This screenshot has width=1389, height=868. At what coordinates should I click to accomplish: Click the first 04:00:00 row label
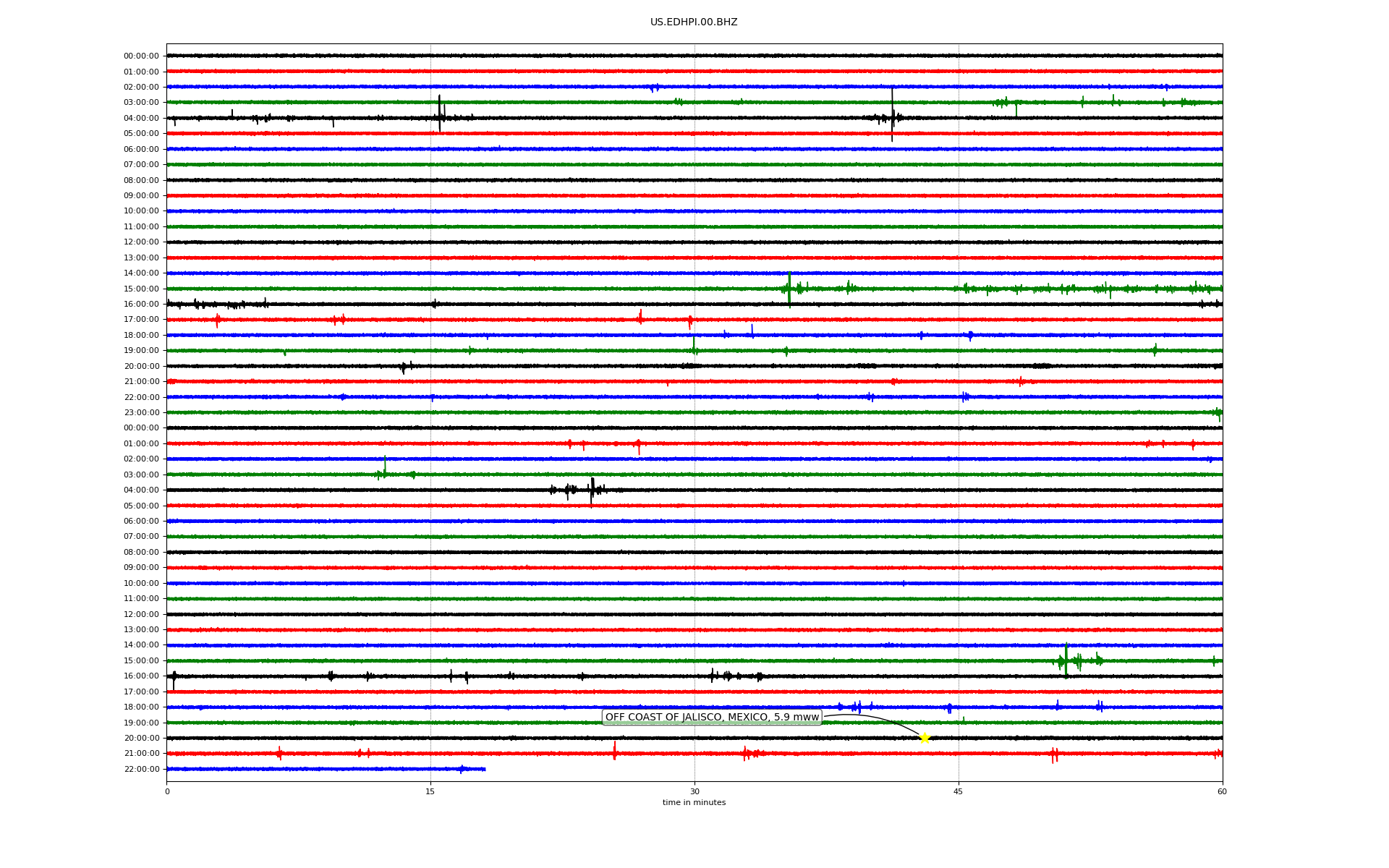click(x=141, y=119)
